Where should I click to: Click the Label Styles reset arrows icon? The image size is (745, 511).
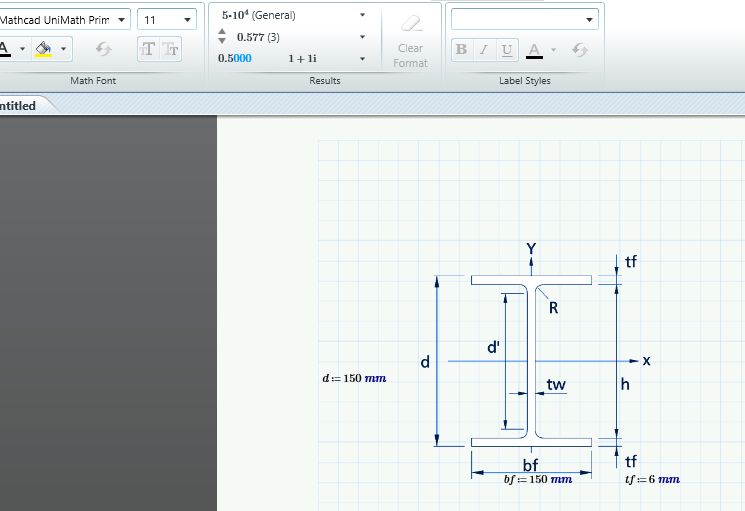[580, 50]
